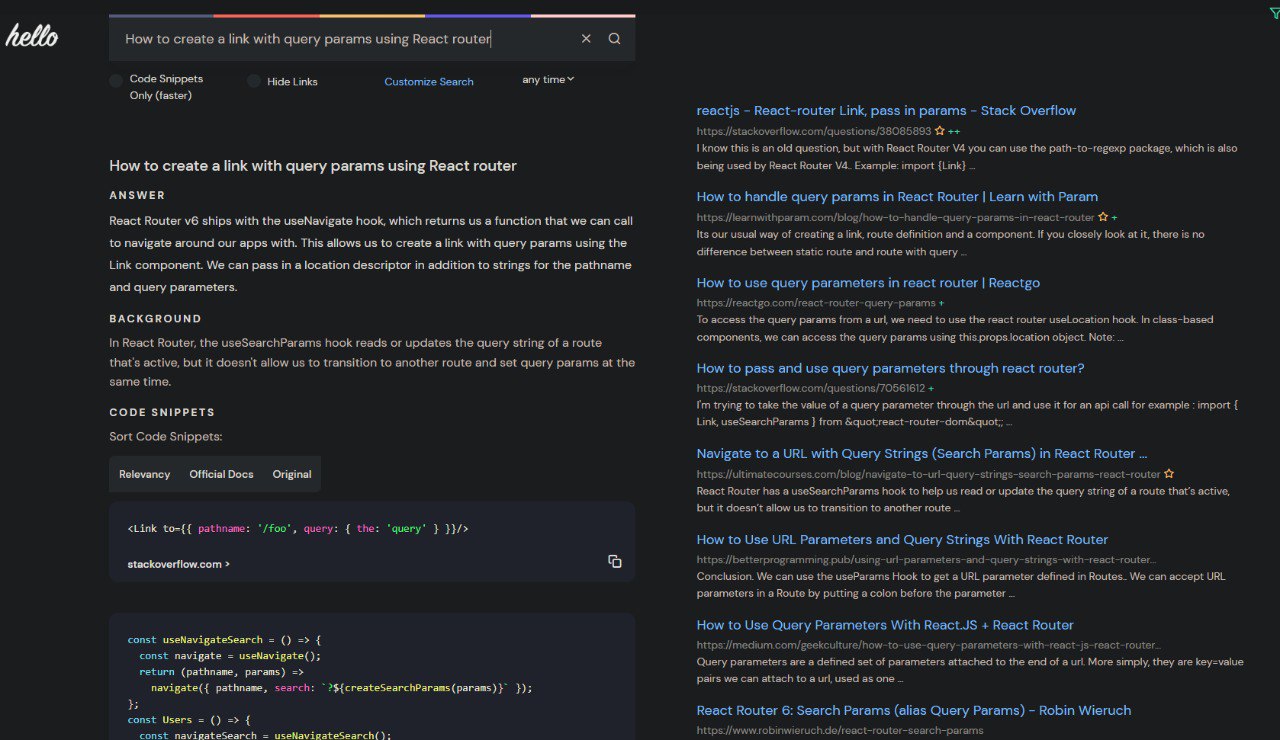
Task: Click the green filter icon at top right
Action: click(1273, 11)
